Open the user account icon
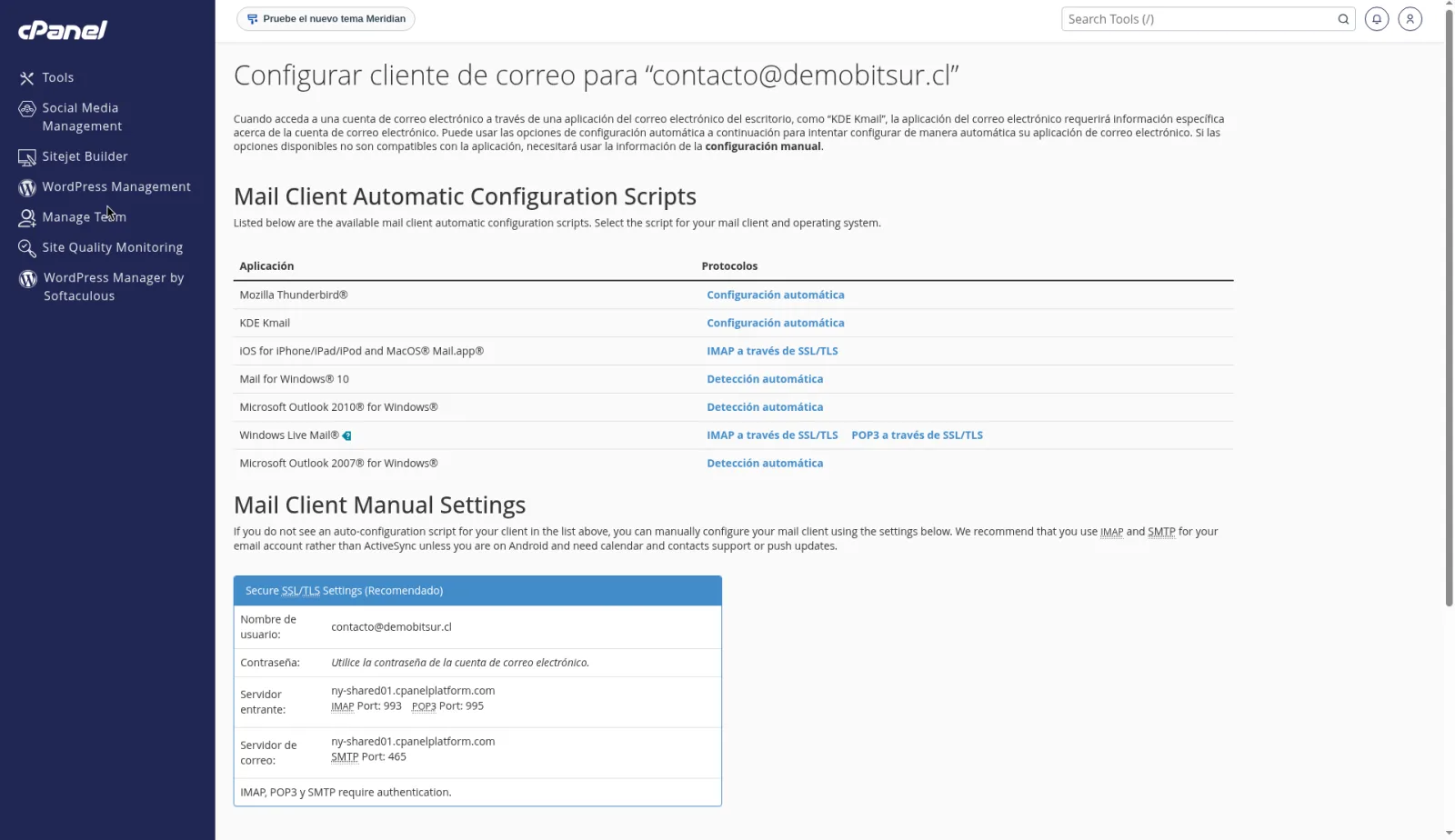The image size is (1455, 840). click(x=1410, y=19)
